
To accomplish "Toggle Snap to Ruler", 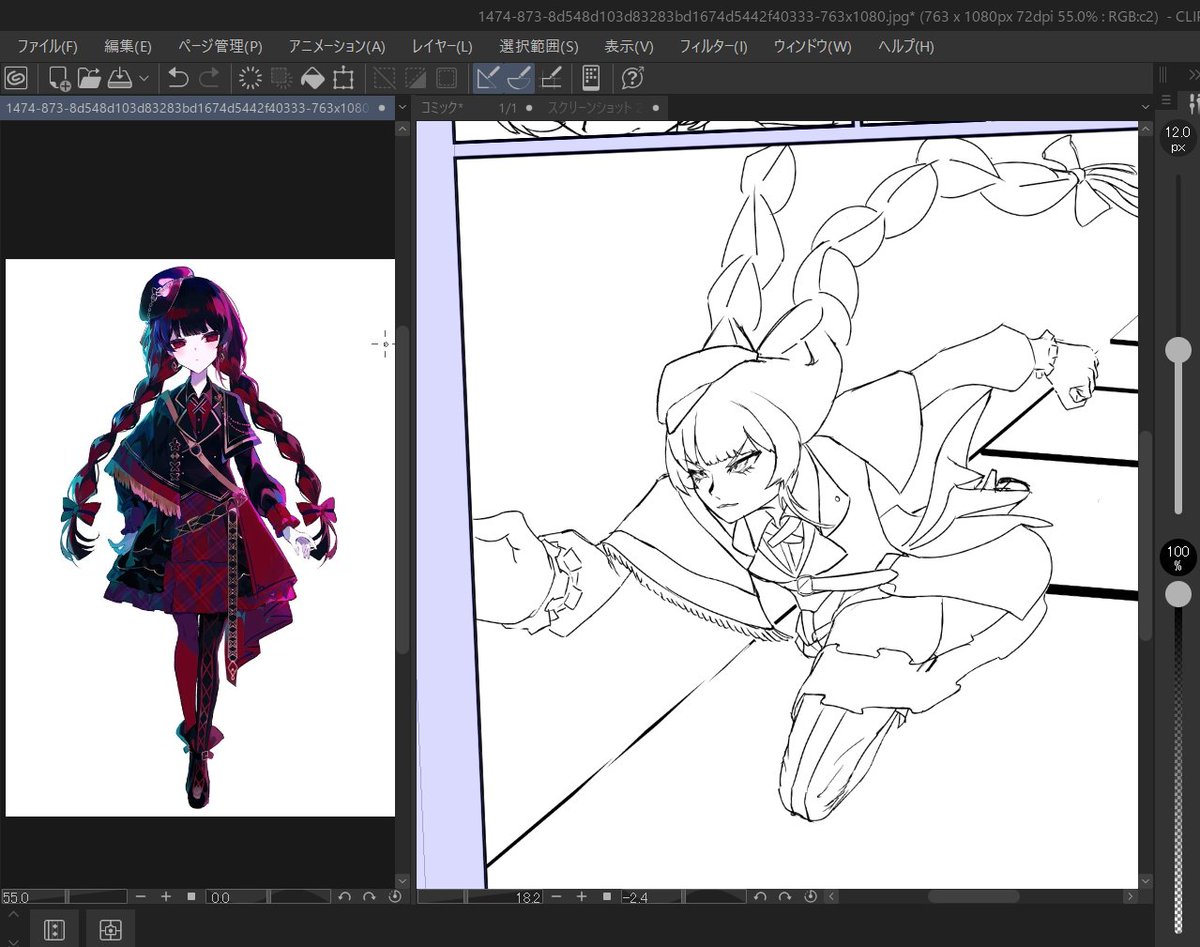I will click(x=488, y=77).
